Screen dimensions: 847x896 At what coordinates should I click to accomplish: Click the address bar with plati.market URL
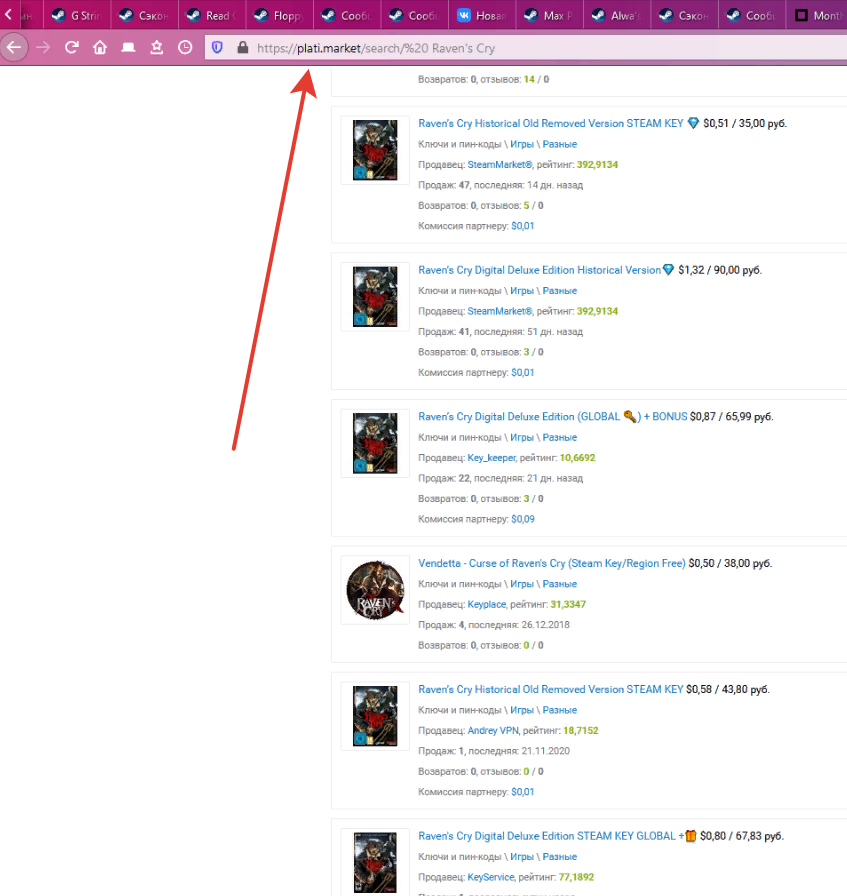[526, 48]
